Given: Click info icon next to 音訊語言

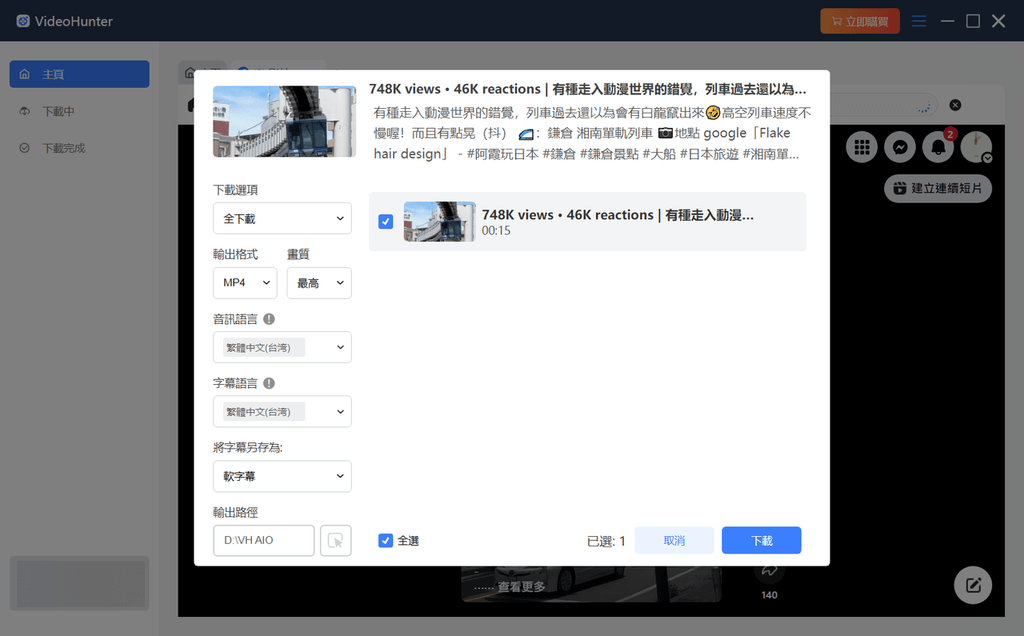Looking at the screenshot, I should (269, 319).
